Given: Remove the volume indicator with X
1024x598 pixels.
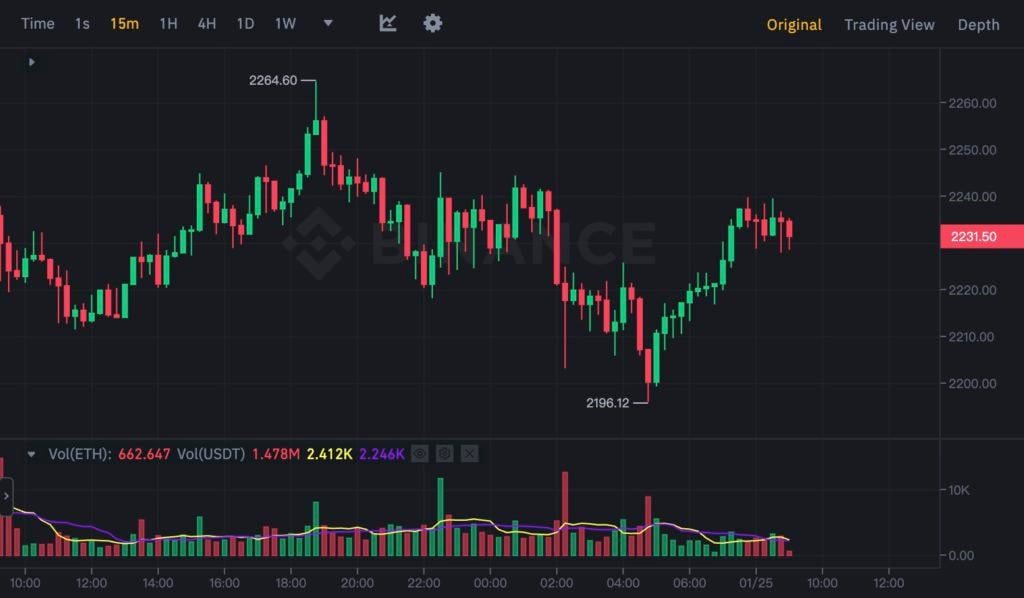Looking at the screenshot, I should coord(469,454).
